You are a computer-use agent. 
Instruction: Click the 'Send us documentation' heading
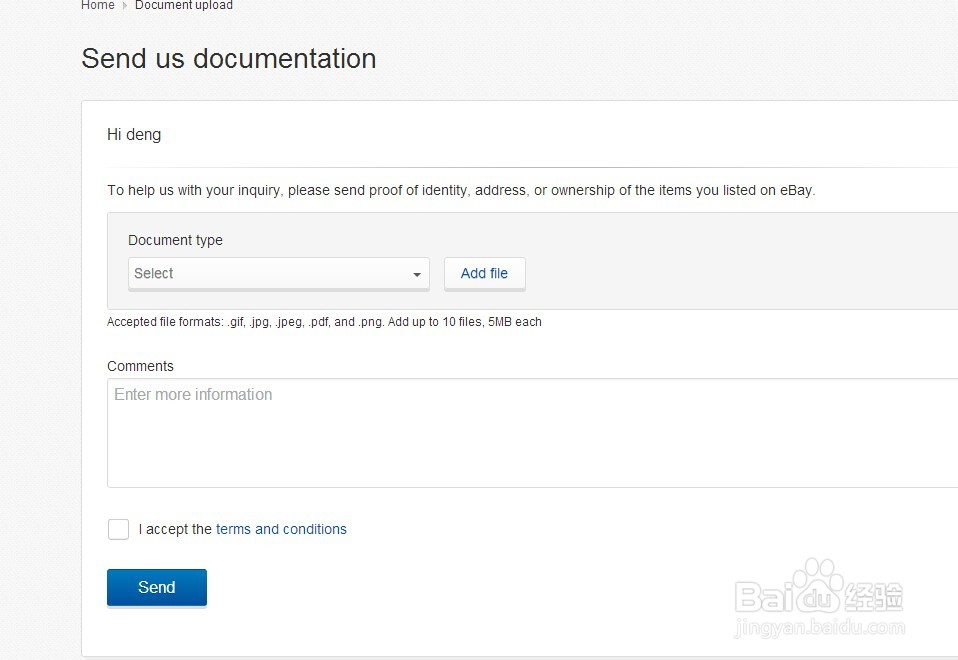229,59
